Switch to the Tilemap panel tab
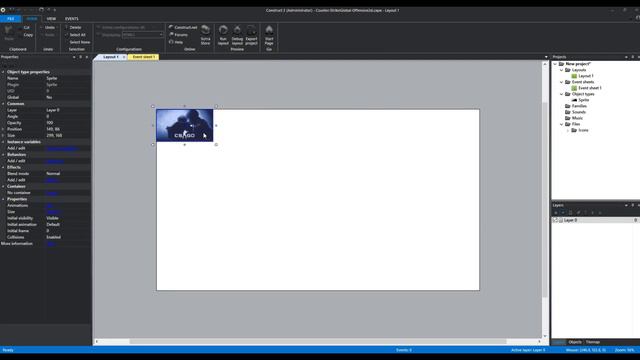The height and width of the screenshot is (360, 640). (593, 342)
